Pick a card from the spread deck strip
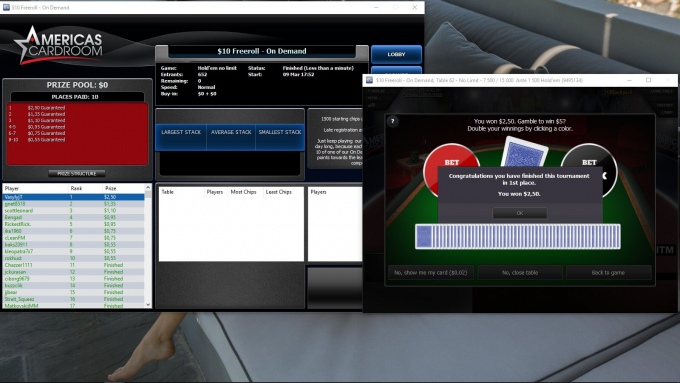This screenshot has width=680, height=383. [518, 237]
